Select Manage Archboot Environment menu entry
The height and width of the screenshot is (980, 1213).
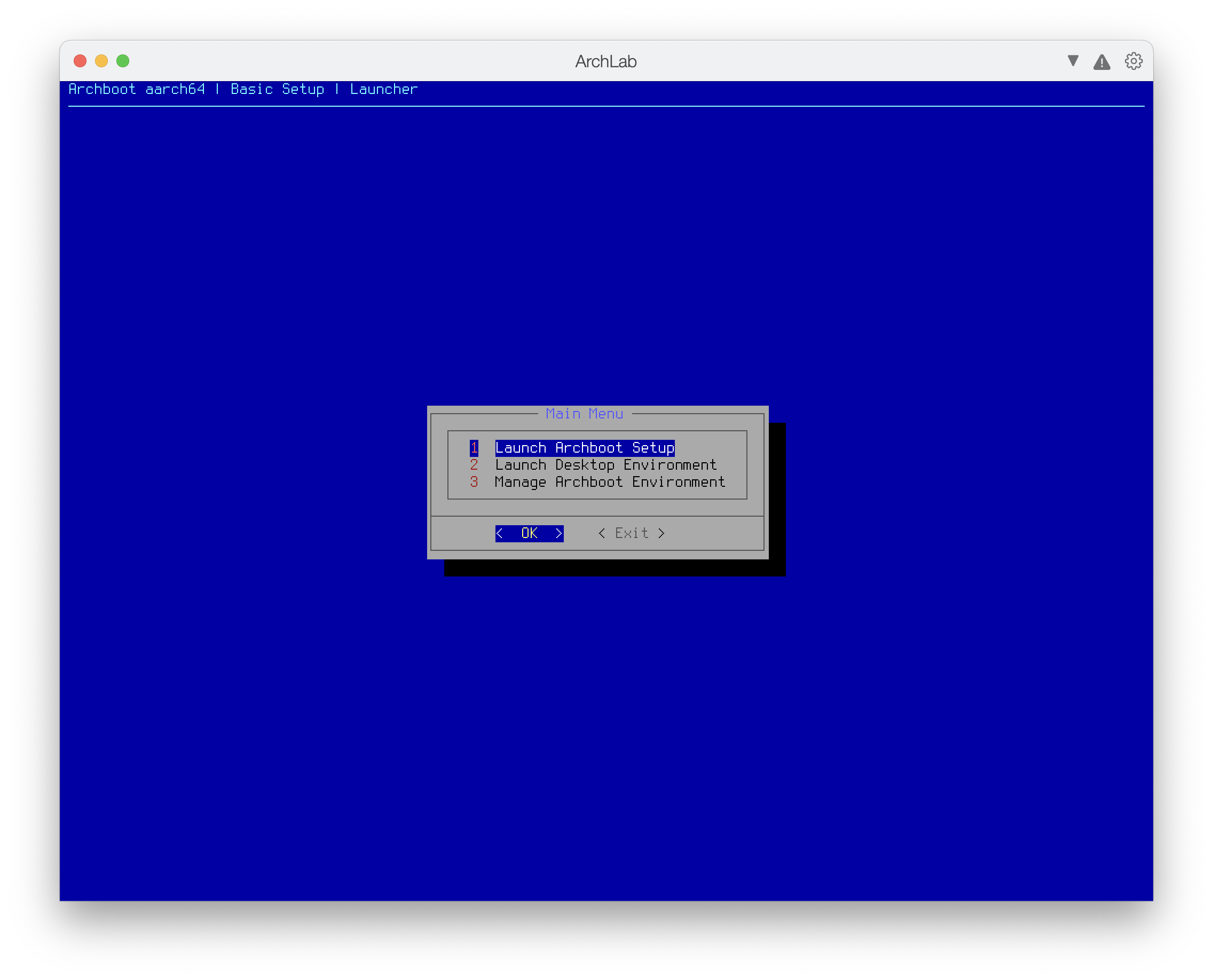coord(609,481)
